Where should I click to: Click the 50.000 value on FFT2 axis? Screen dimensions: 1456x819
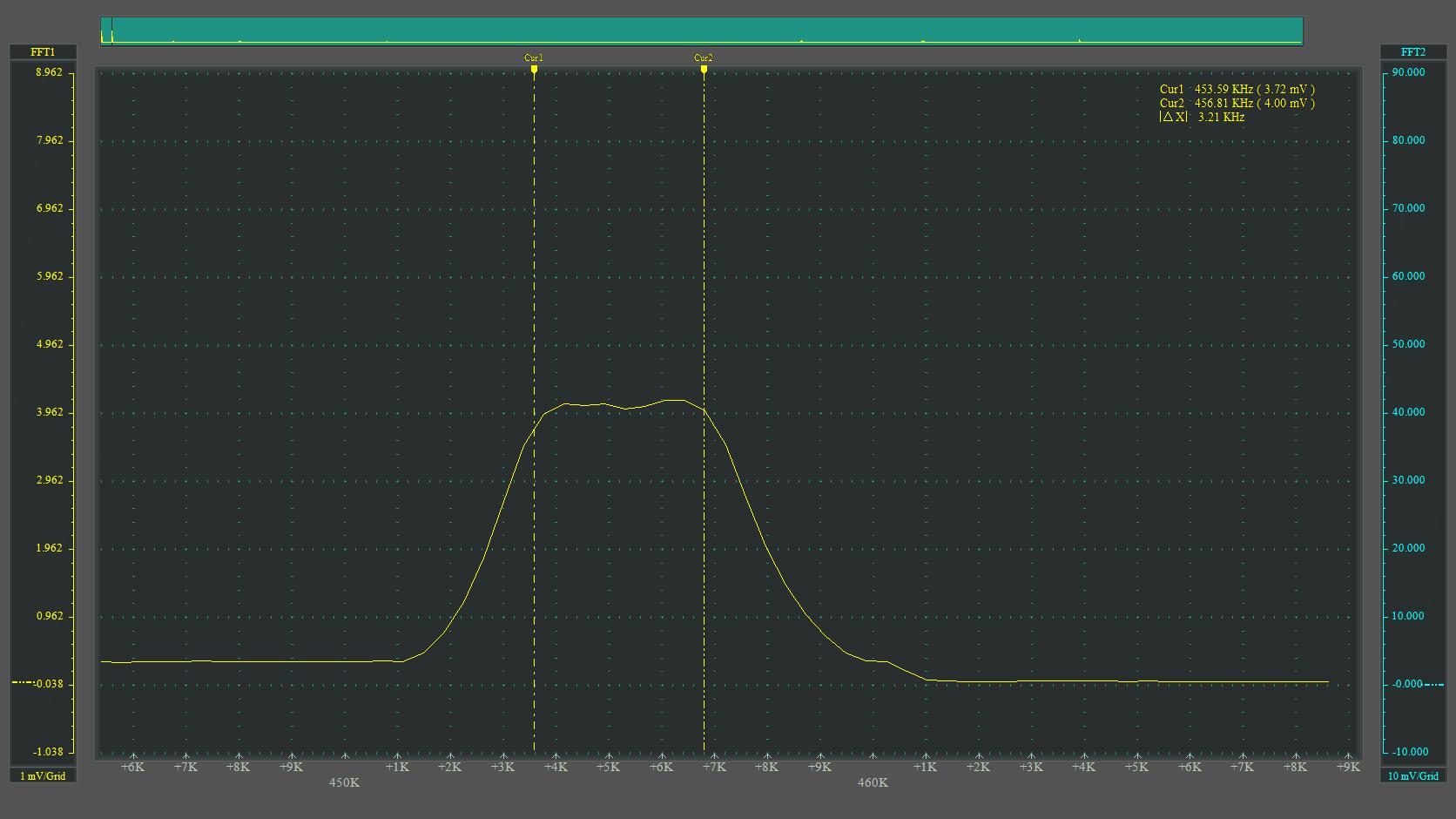pos(1409,344)
